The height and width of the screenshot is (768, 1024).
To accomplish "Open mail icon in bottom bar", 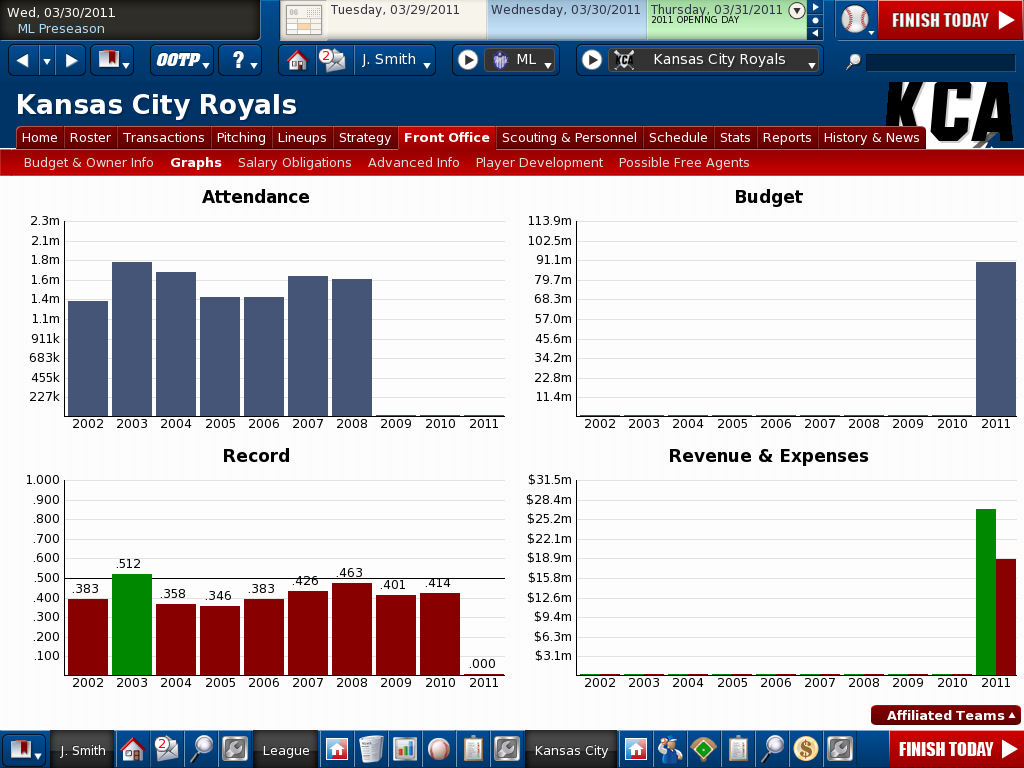I will pyautogui.click(x=167, y=749).
